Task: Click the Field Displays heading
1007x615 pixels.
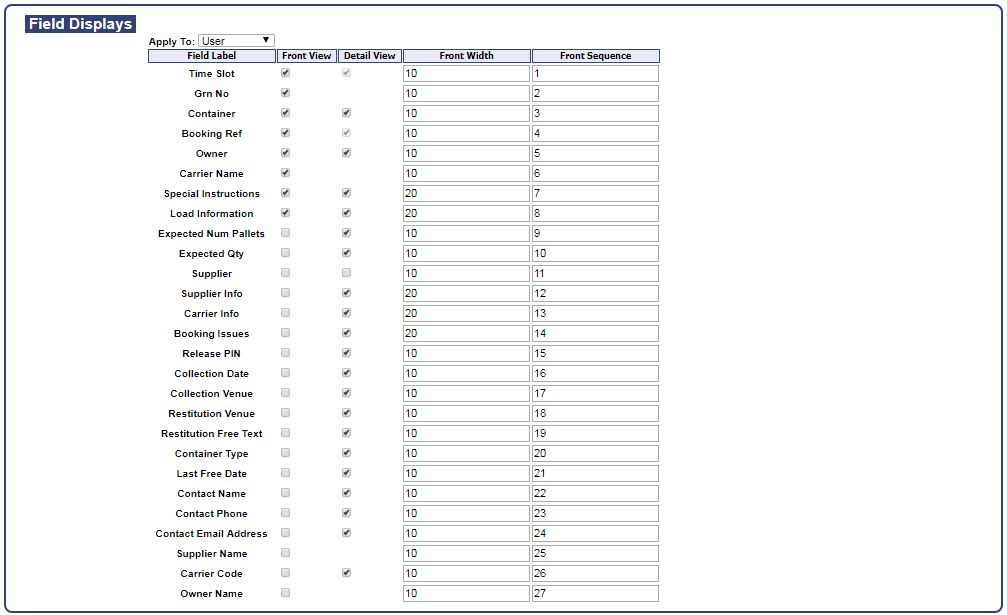Action: [80, 24]
